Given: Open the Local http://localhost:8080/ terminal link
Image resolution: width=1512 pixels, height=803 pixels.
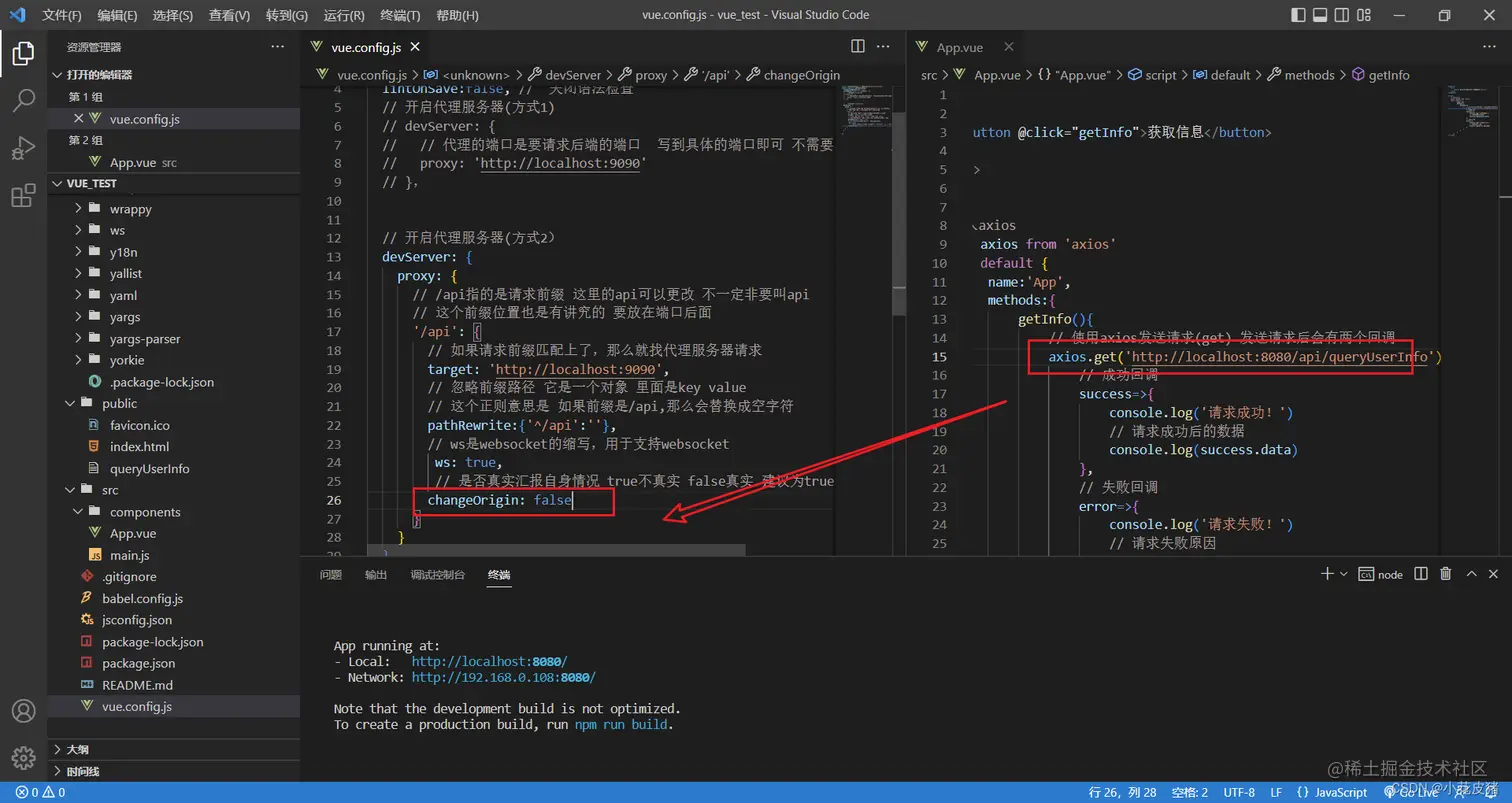Looking at the screenshot, I should (x=490, y=662).
